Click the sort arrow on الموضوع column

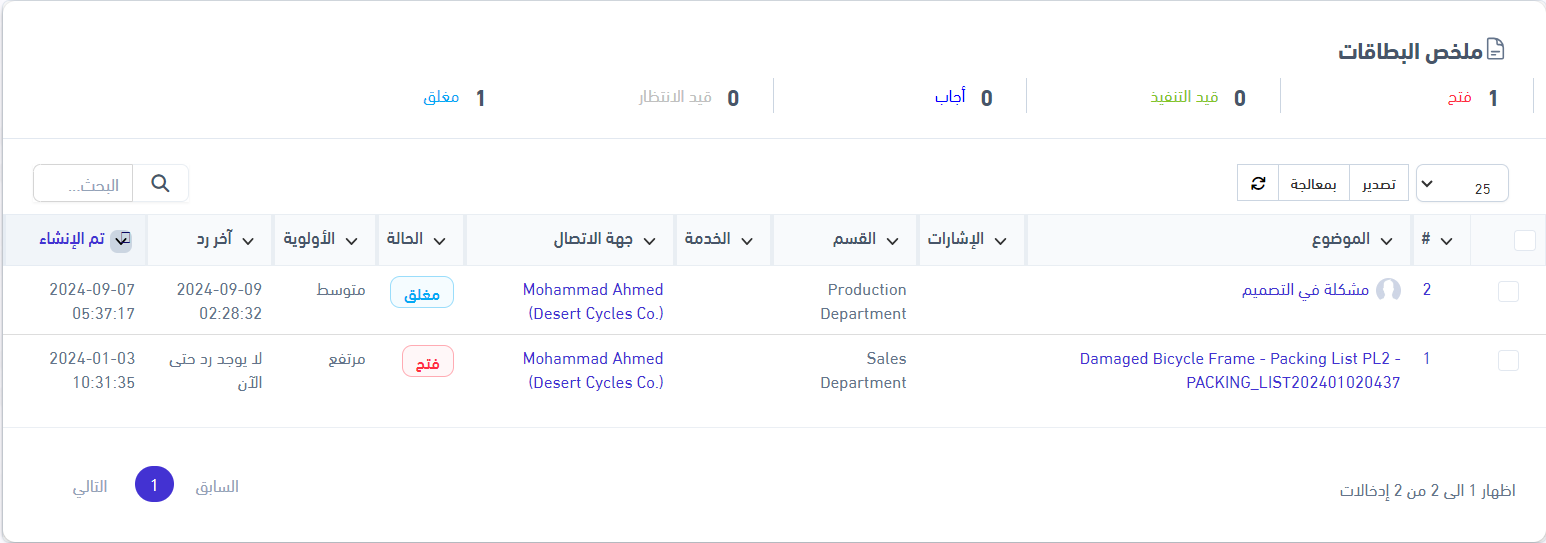(x=1387, y=241)
